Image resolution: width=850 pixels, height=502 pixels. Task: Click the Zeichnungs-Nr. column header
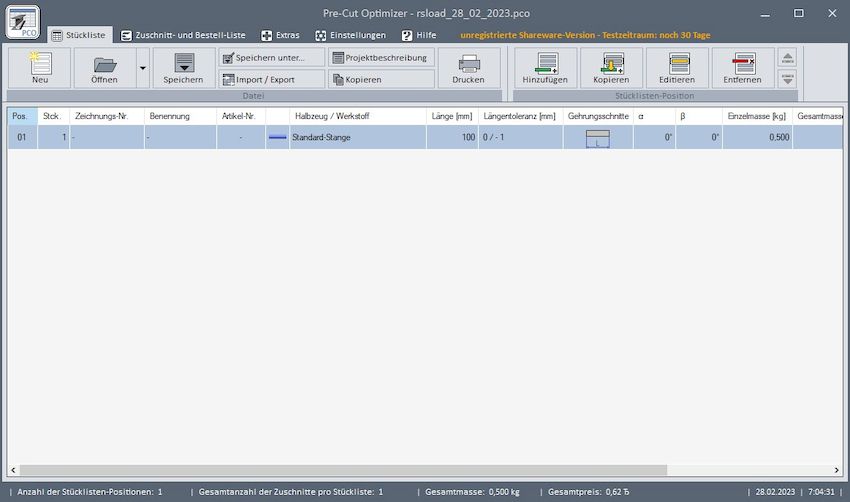pos(107,116)
